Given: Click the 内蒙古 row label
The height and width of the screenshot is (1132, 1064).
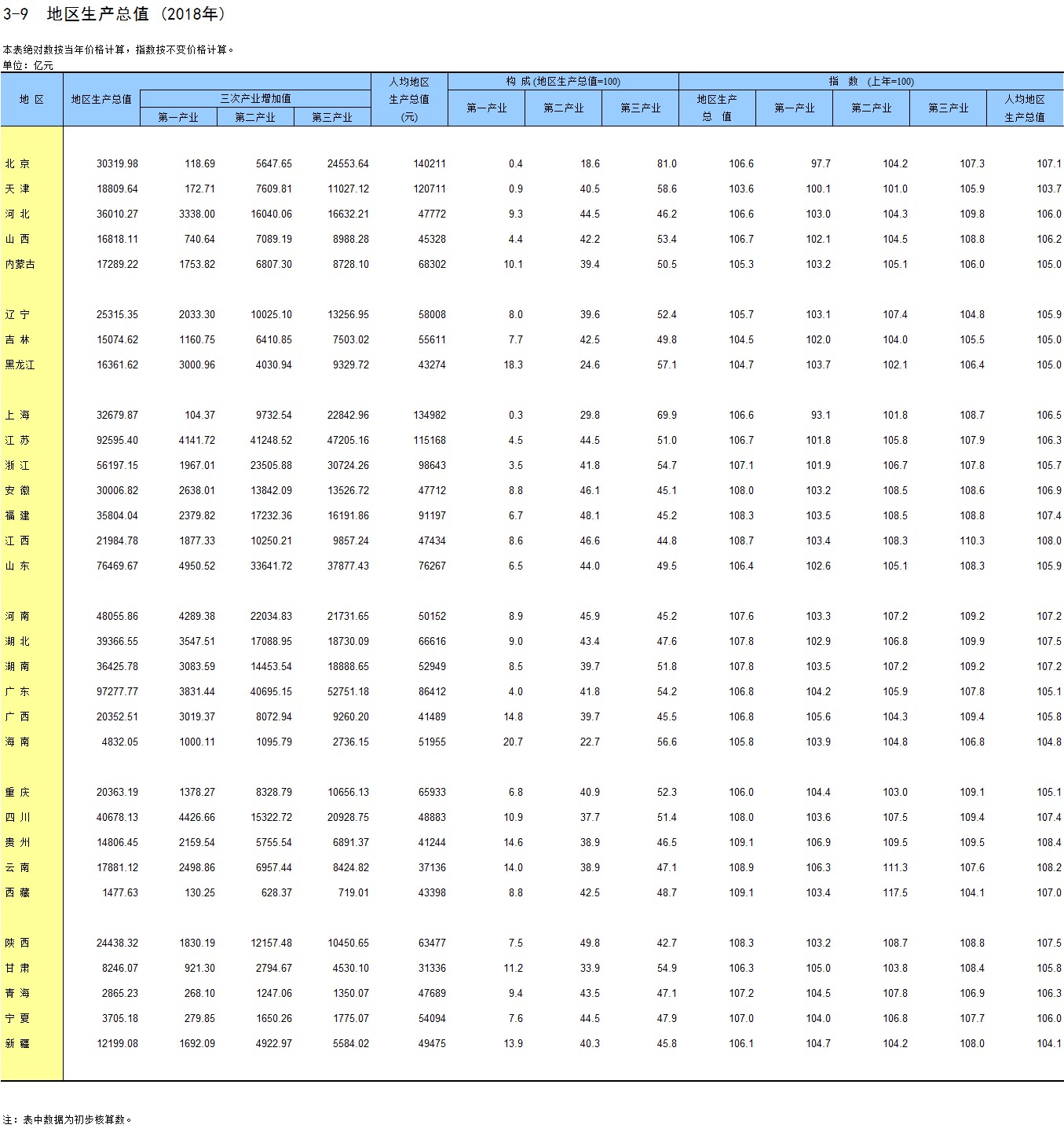Looking at the screenshot, I should pyautogui.click(x=20, y=264).
